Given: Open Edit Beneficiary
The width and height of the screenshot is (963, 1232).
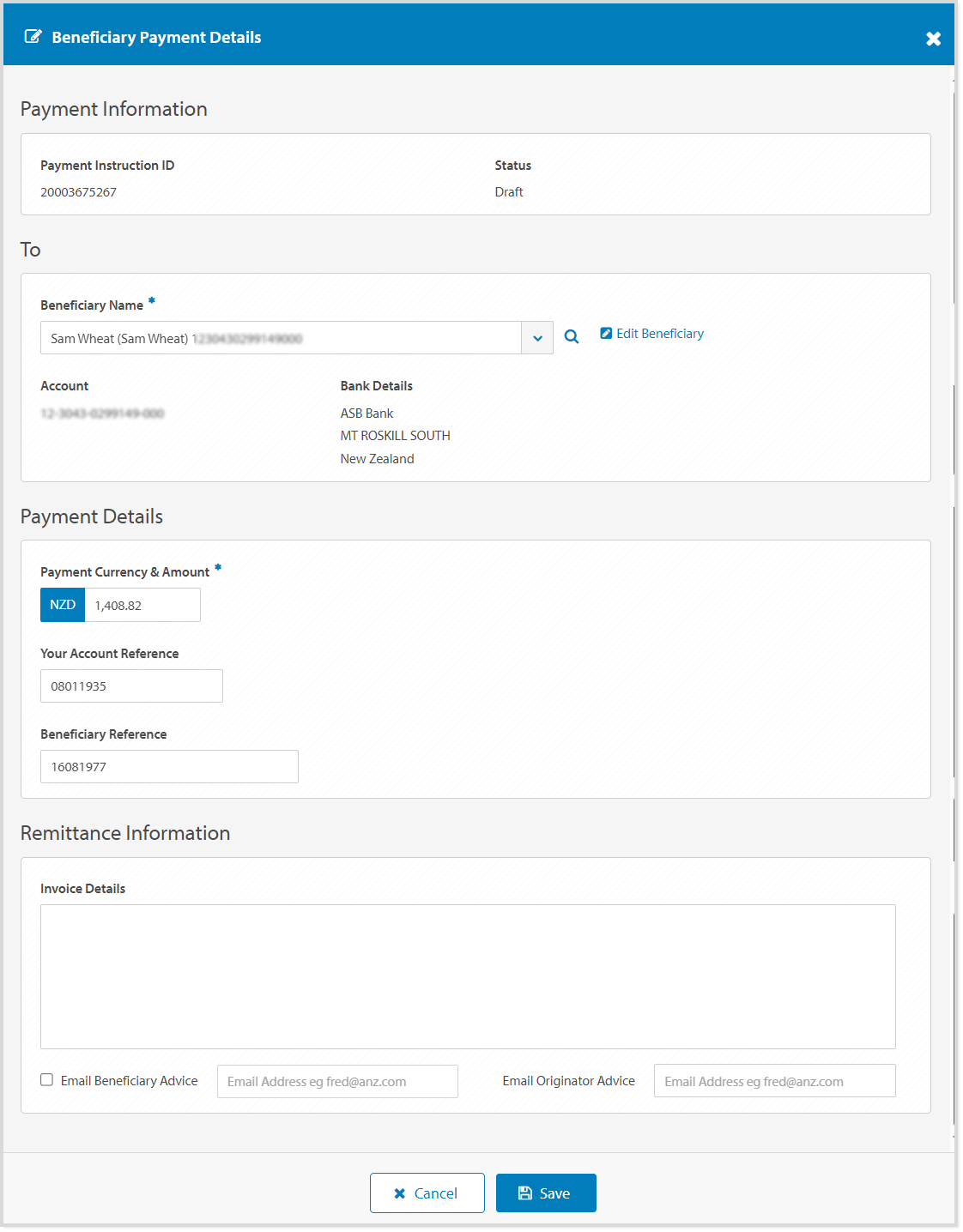Looking at the screenshot, I should coord(659,333).
